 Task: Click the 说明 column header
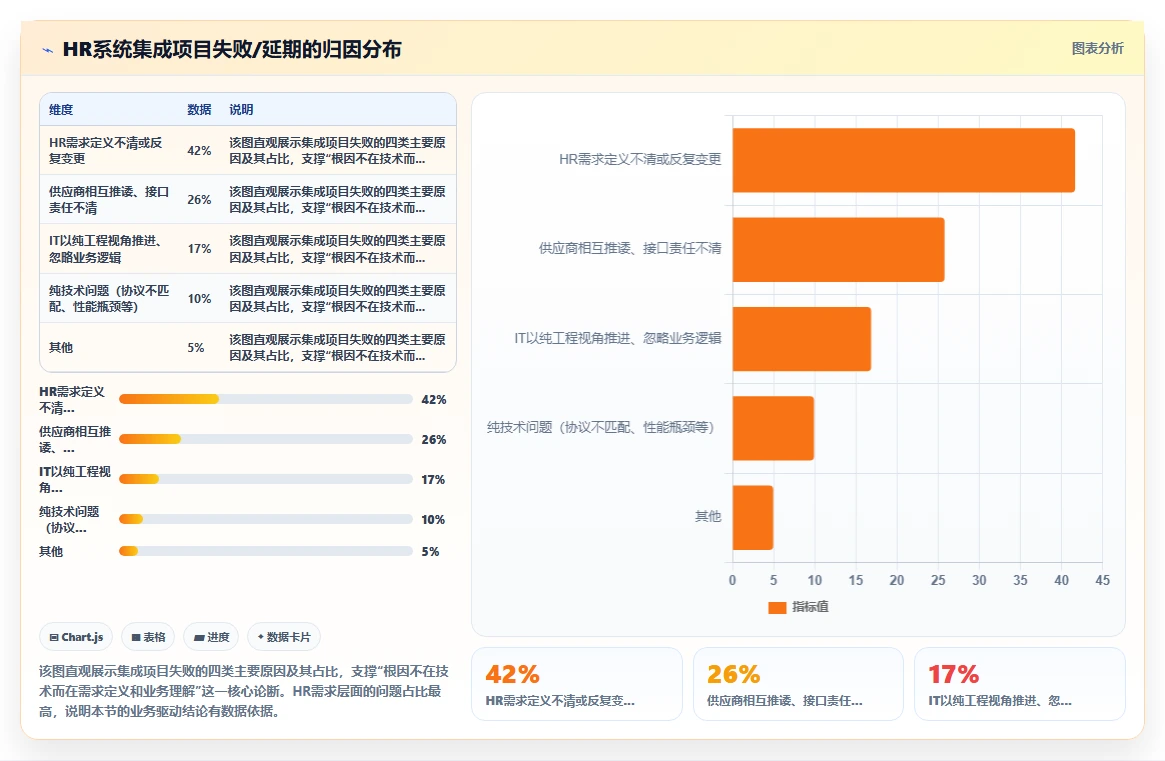(241, 110)
